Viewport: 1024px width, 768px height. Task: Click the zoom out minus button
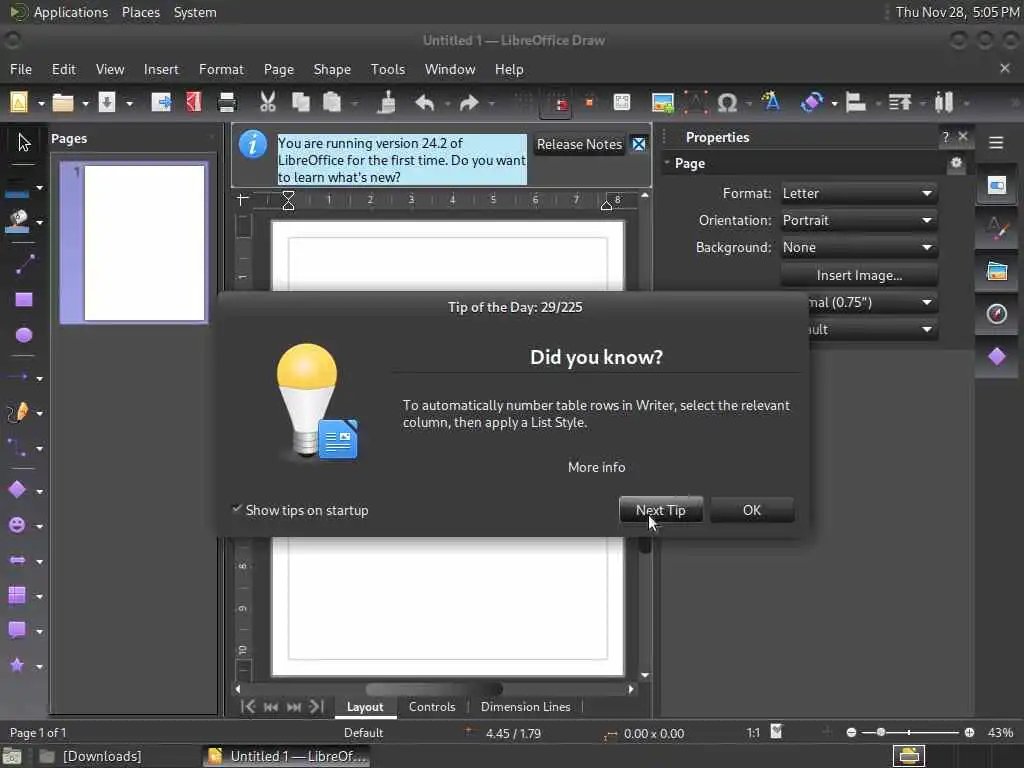[851, 732]
